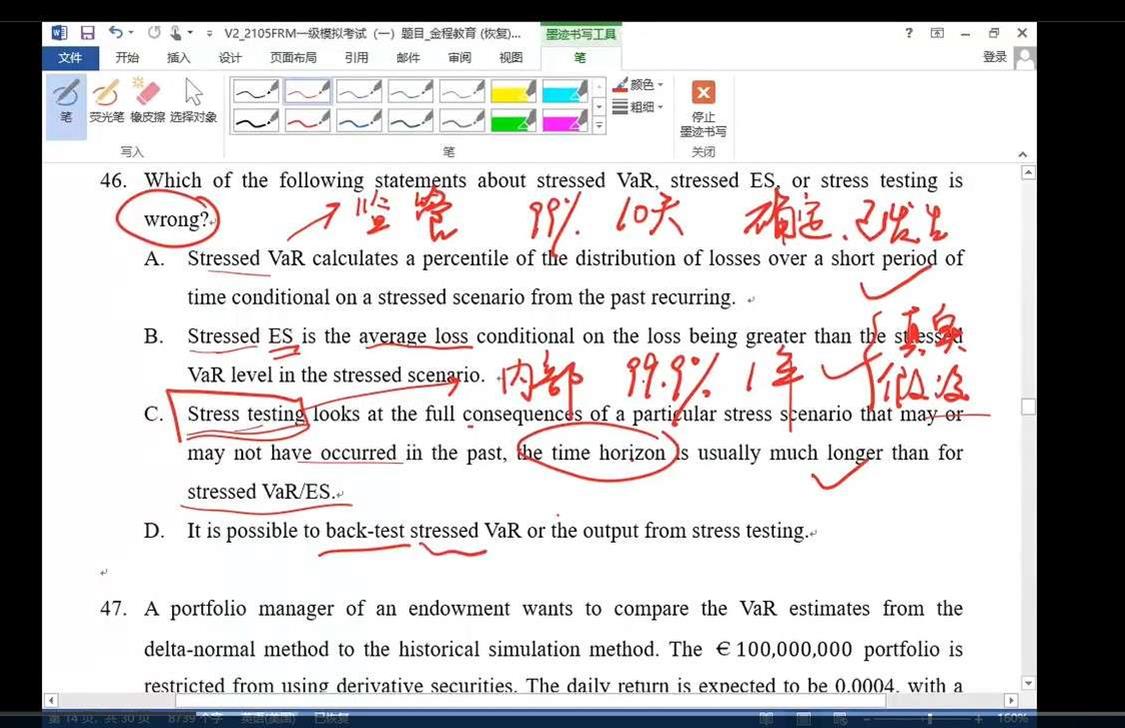The width and height of the screenshot is (1125, 728).
Task: Undo the last ink stroke
Action: pos(116,32)
